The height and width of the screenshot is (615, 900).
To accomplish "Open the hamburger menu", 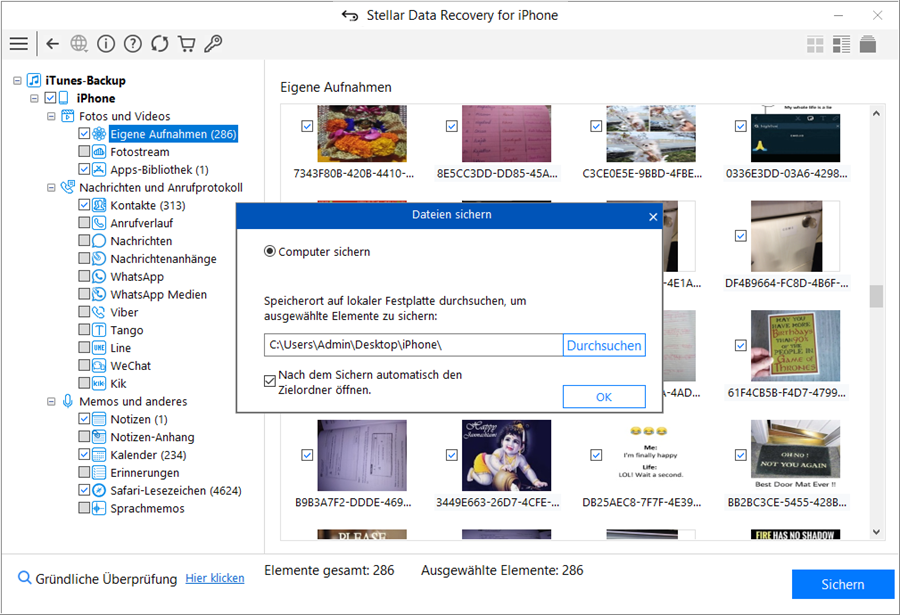I will (18, 44).
